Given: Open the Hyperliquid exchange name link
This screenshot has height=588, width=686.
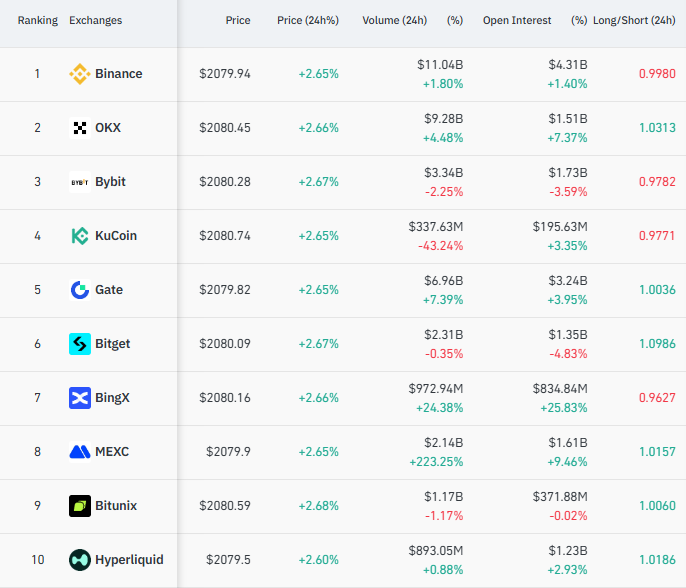Looking at the screenshot, I should coord(129,560).
